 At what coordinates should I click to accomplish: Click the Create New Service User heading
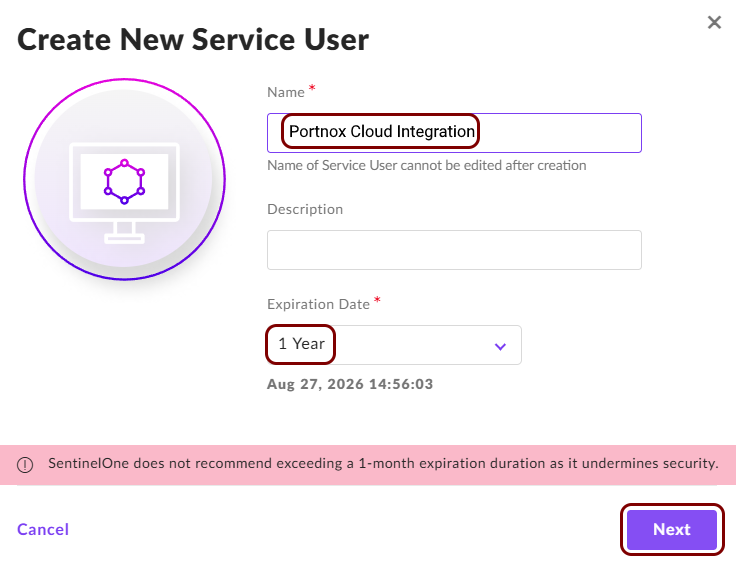point(193,39)
